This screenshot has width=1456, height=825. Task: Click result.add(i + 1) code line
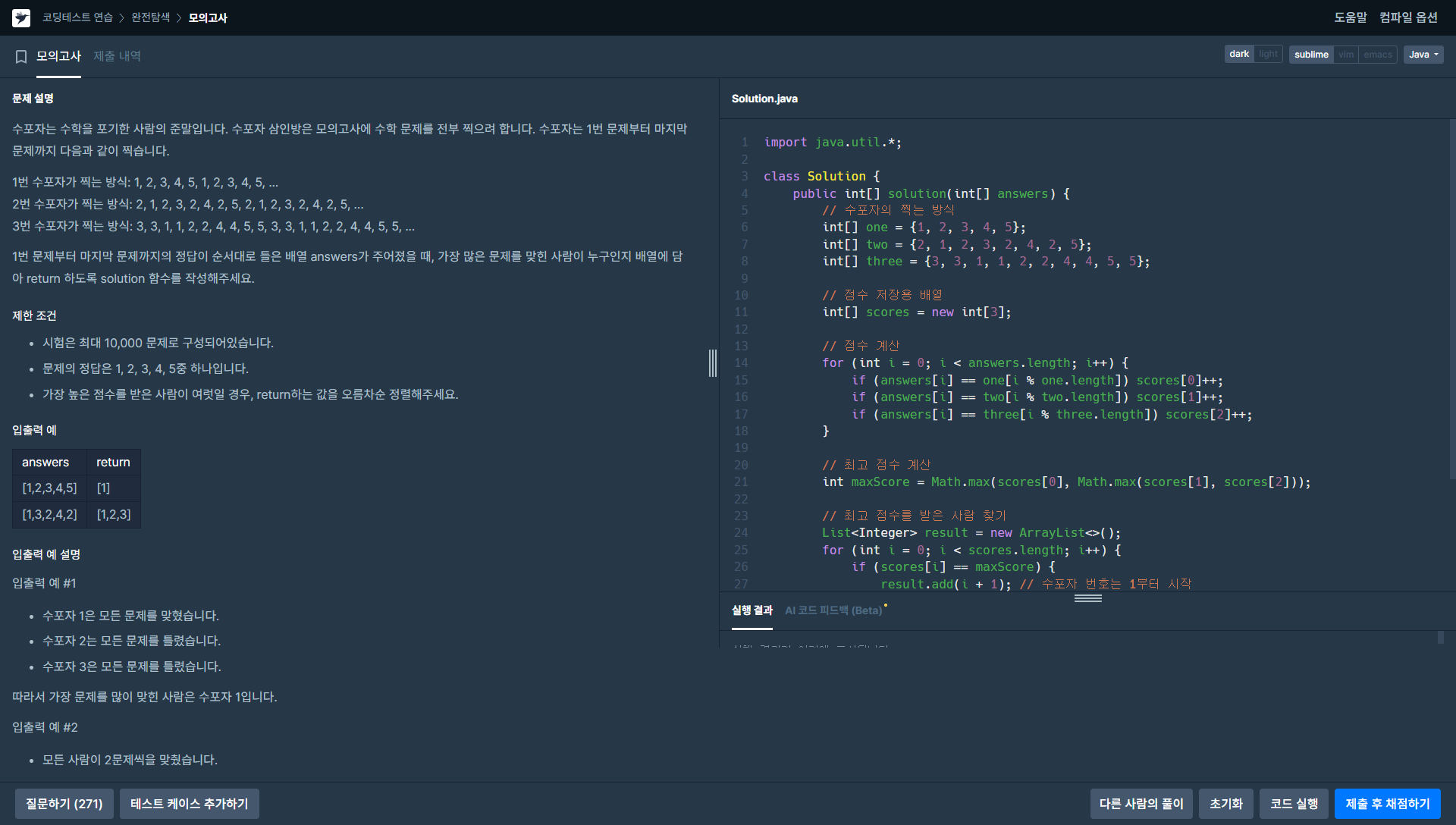tap(945, 585)
